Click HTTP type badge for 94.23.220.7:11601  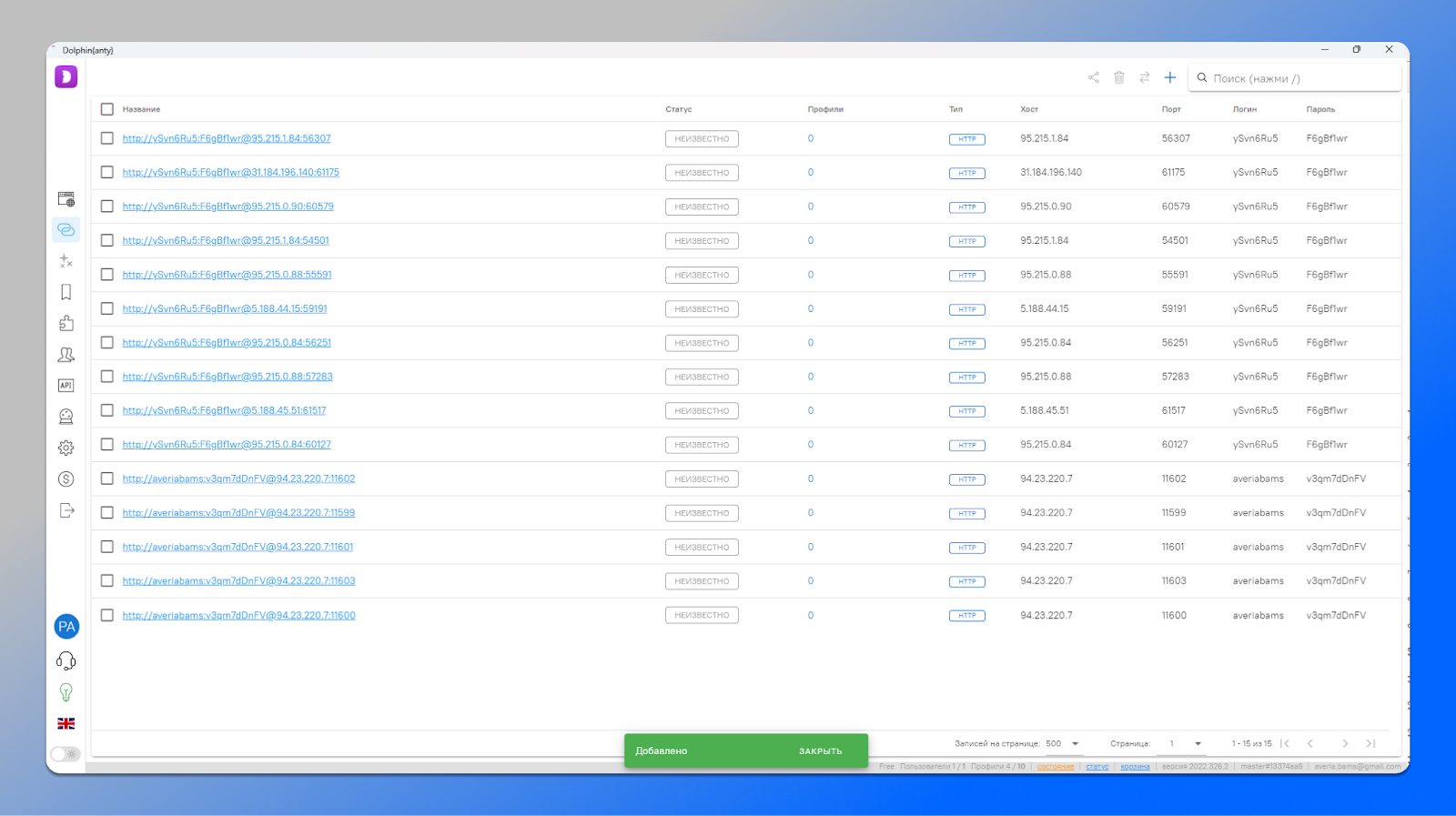coord(966,548)
